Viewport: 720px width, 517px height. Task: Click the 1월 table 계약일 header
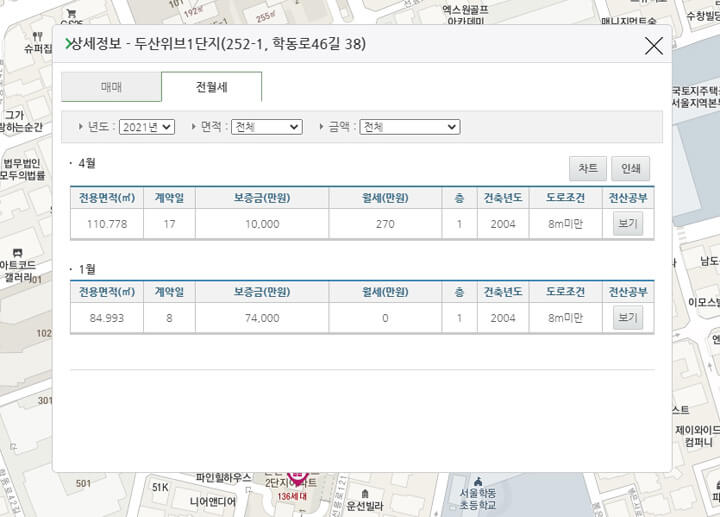(169, 292)
